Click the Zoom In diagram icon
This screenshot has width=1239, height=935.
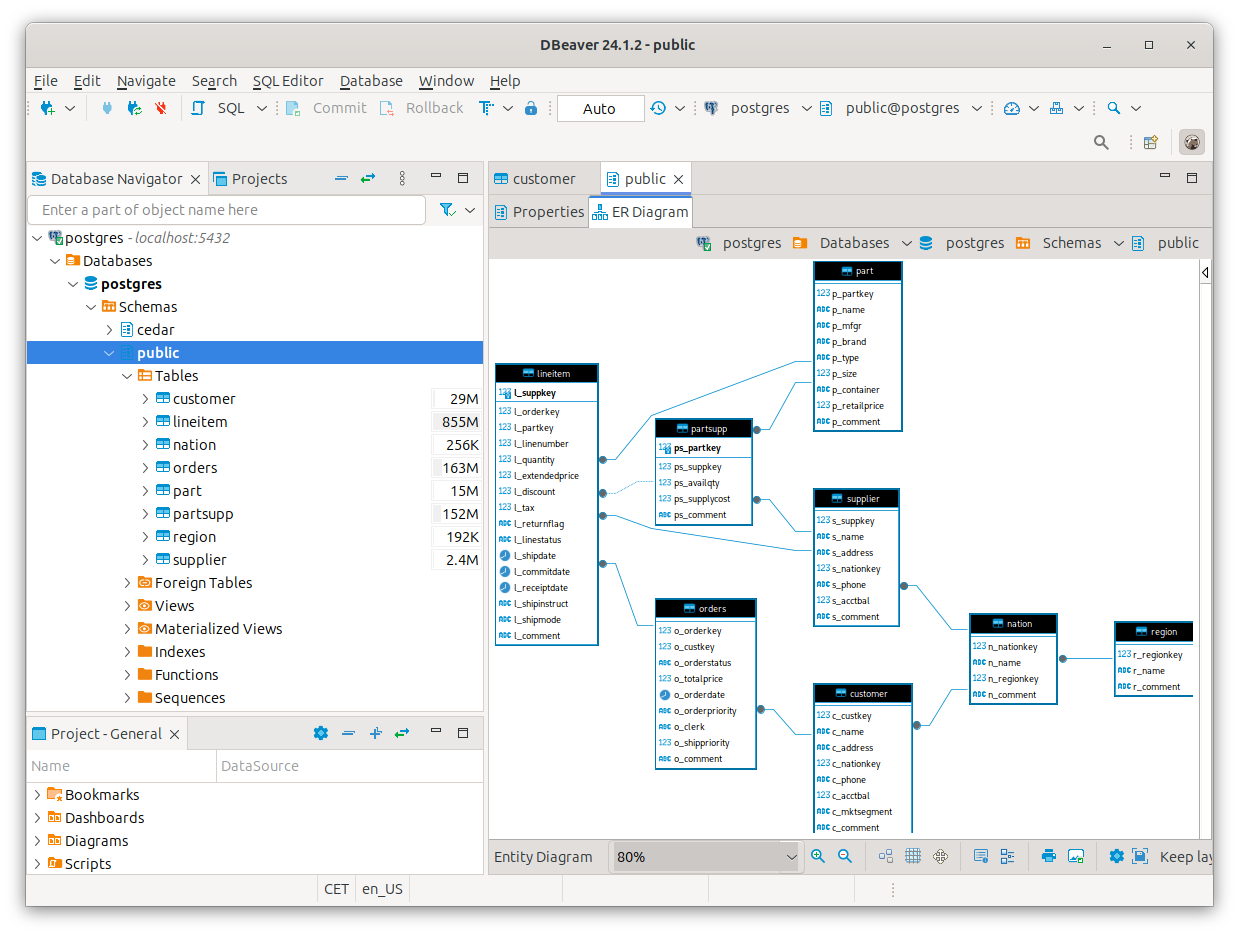click(818, 856)
